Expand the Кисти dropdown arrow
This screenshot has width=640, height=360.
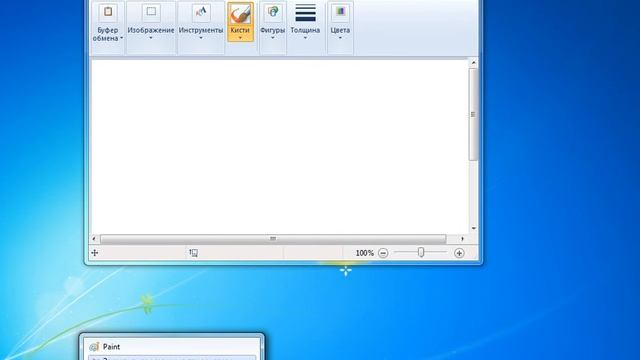240,38
